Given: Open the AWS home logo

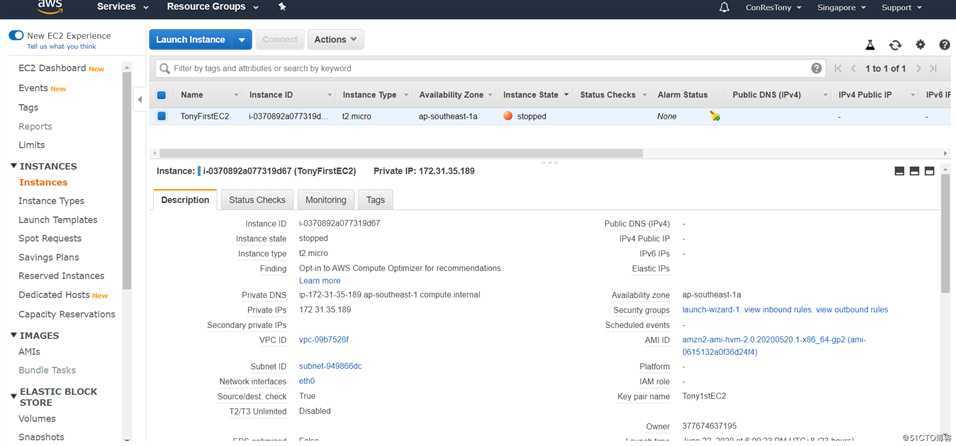Looking at the screenshot, I should (50, 6).
